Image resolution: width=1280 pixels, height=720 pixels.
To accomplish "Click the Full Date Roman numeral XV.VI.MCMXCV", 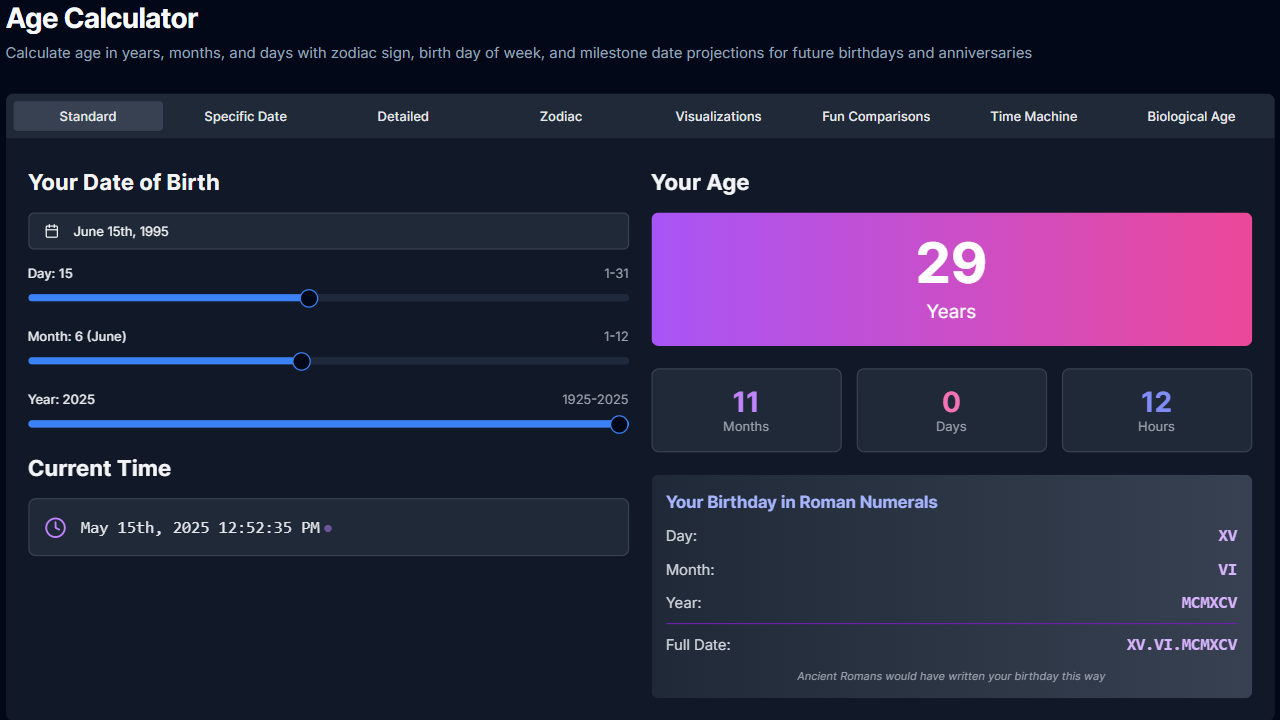I will pyautogui.click(x=1182, y=644).
